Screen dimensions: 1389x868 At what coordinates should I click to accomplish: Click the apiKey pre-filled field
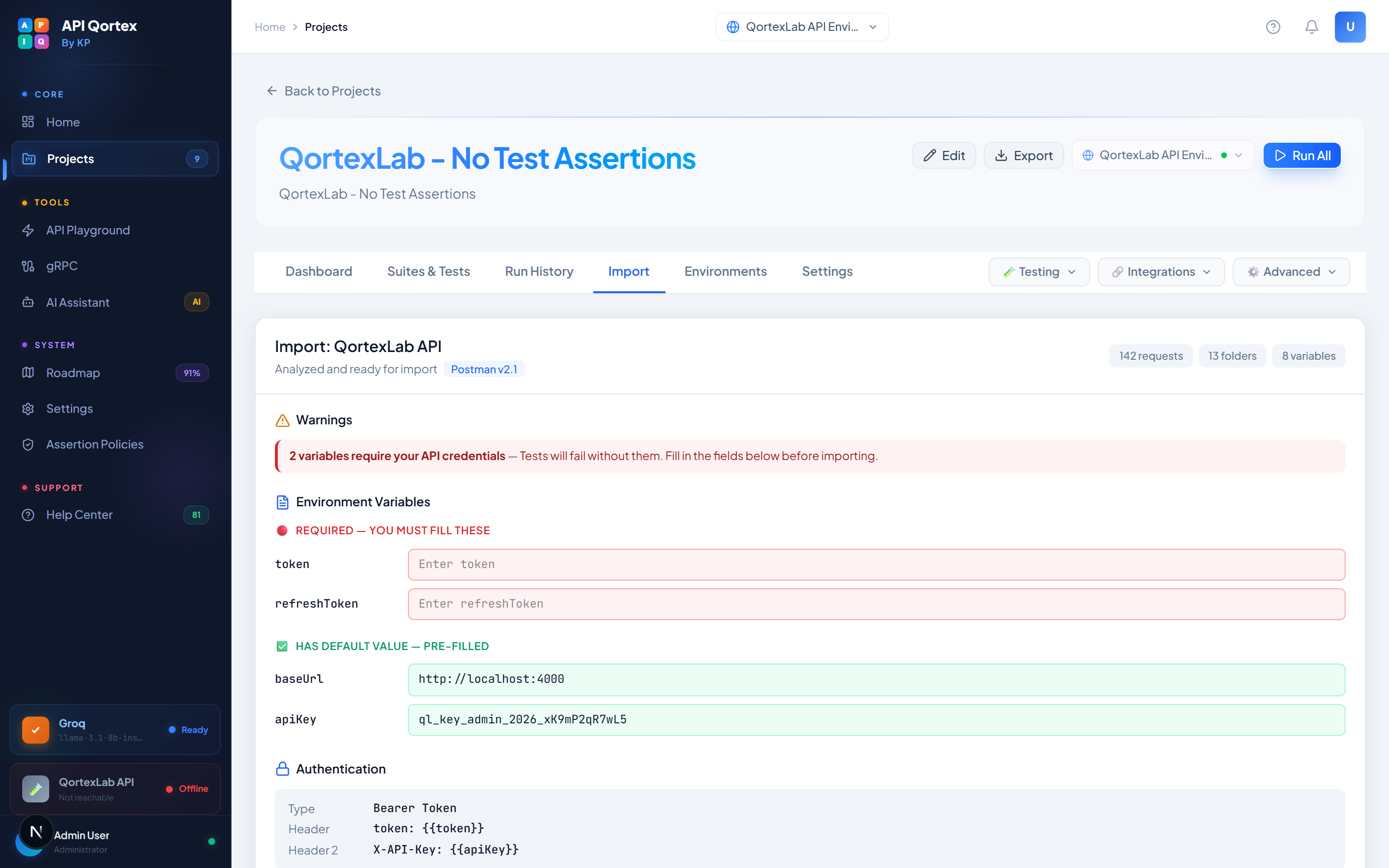pos(876,719)
